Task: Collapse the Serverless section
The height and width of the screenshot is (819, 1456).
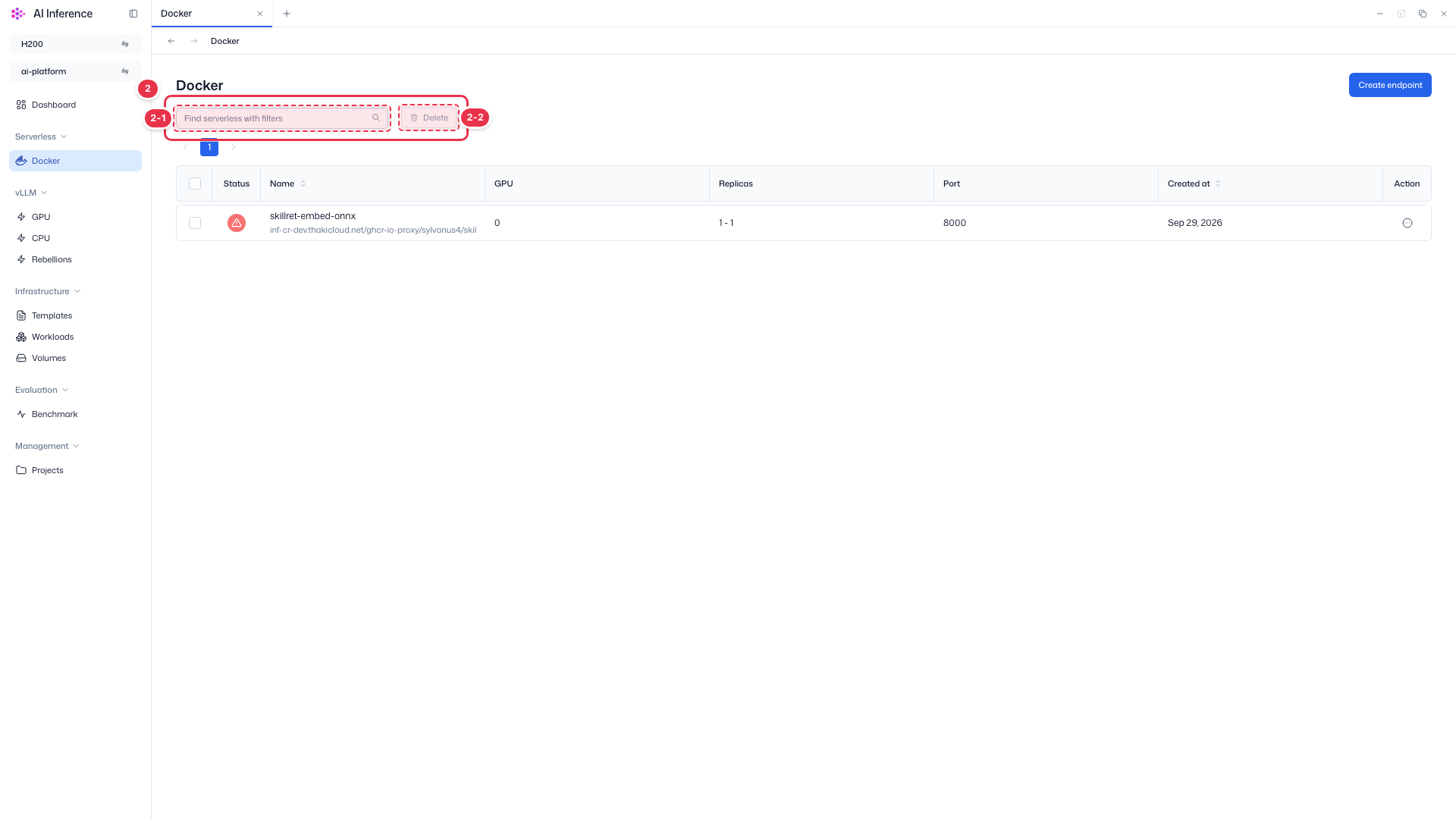Action: [x=41, y=136]
